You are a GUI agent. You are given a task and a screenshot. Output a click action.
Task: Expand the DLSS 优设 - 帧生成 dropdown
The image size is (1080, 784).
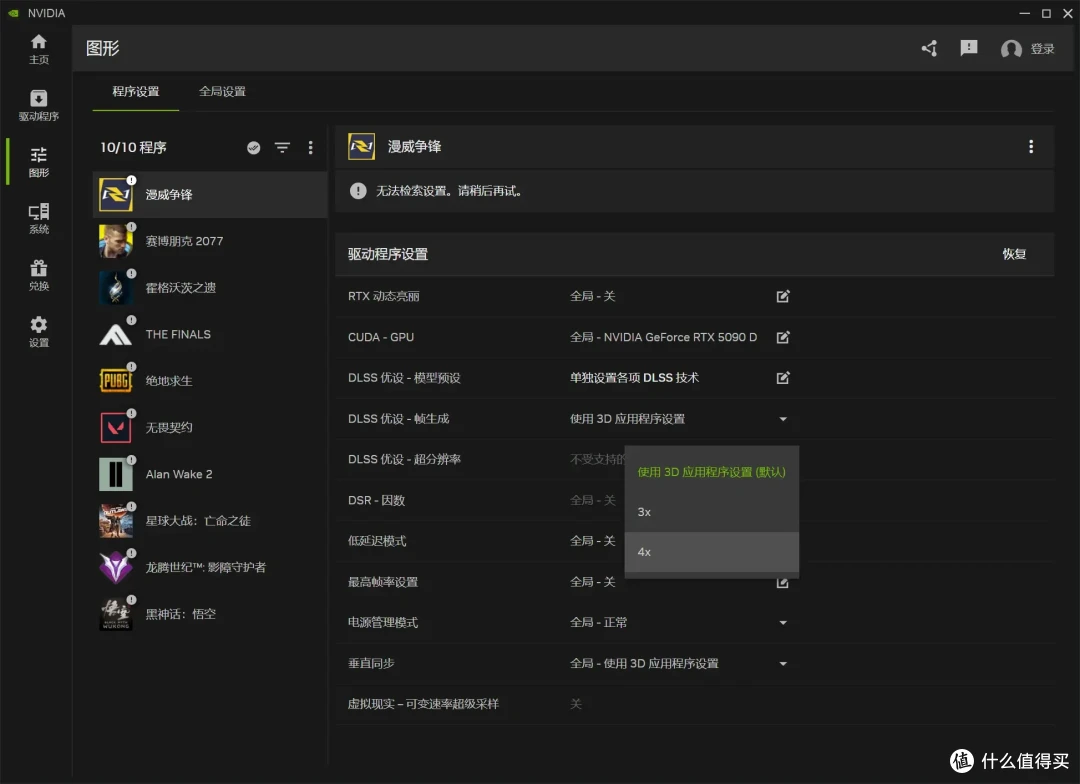point(782,419)
